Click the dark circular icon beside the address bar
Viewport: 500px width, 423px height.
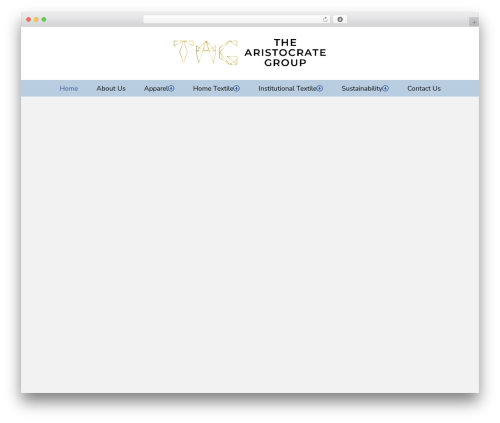[x=340, y=19]
